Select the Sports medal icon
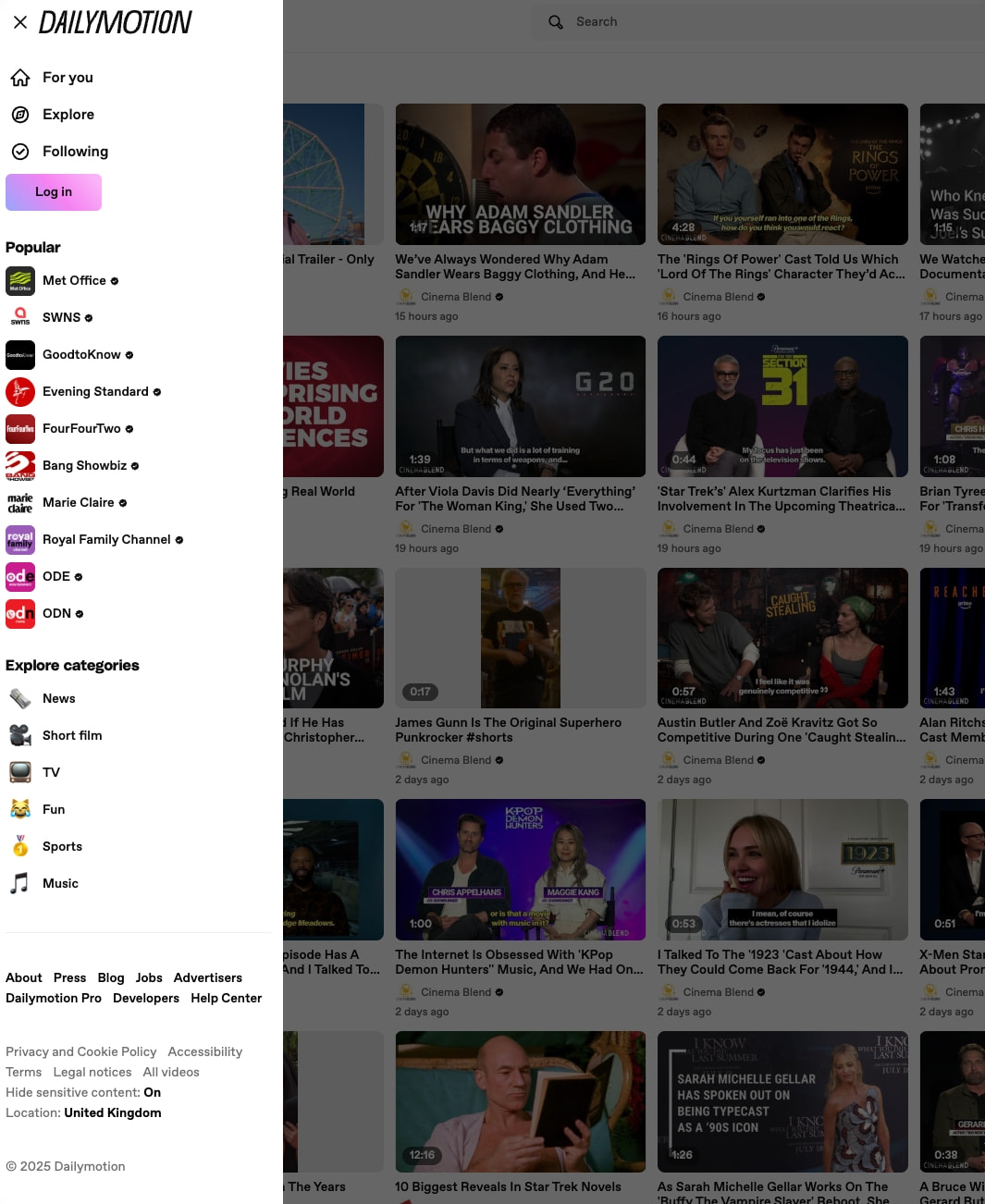This screenshot has width=985, height=1204. [20, 846]
